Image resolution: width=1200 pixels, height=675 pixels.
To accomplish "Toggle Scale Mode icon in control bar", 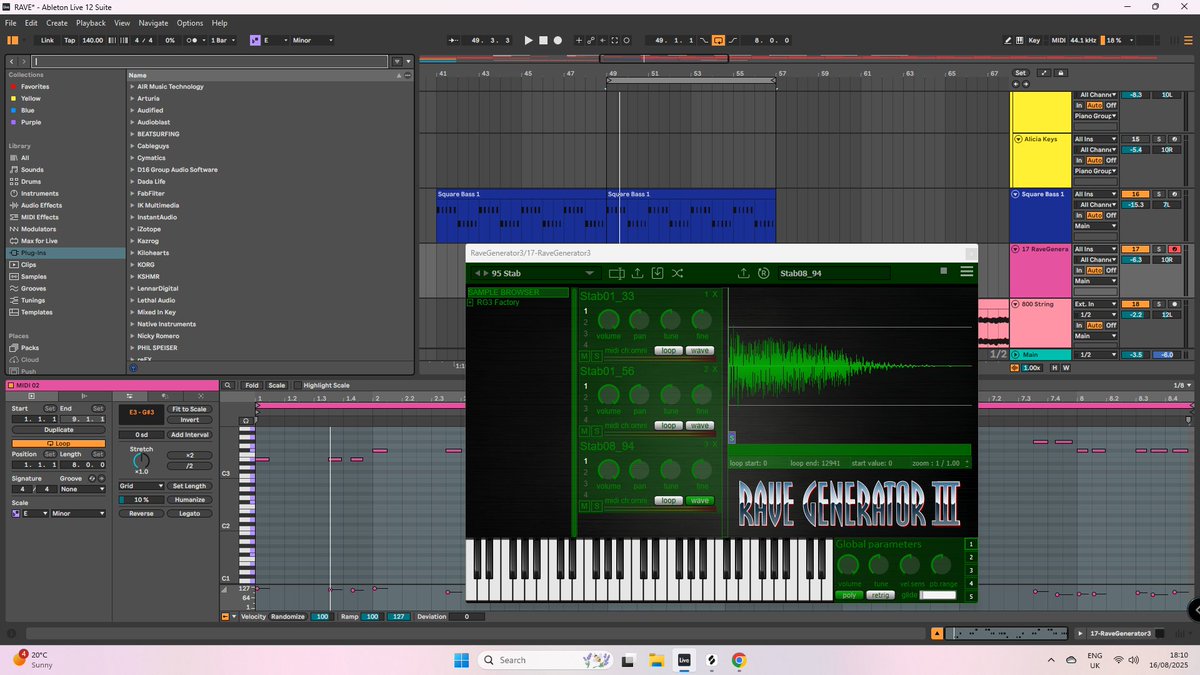I will point(255,40).
